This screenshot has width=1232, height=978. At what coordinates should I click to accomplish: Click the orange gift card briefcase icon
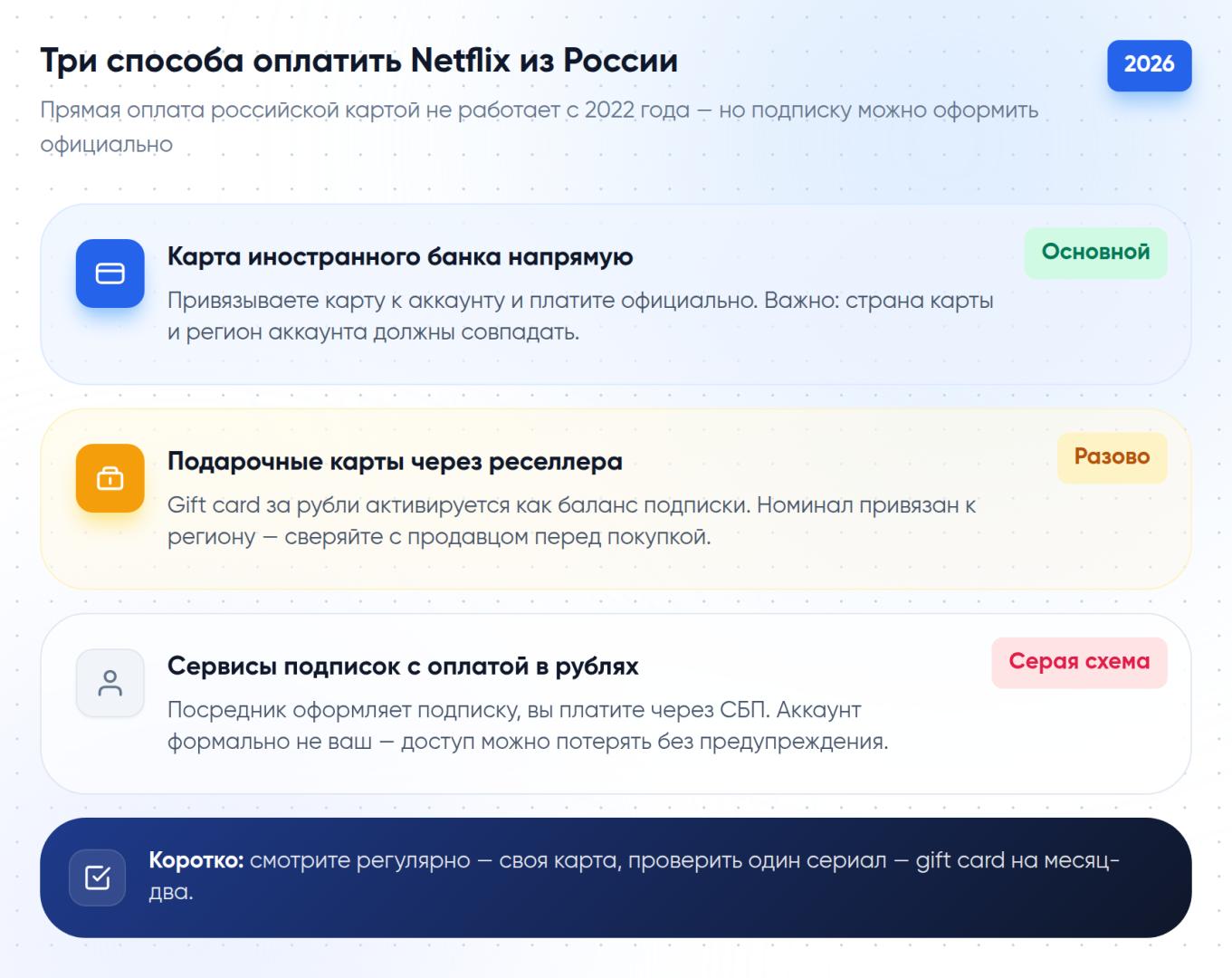click(x=110, y=478)
